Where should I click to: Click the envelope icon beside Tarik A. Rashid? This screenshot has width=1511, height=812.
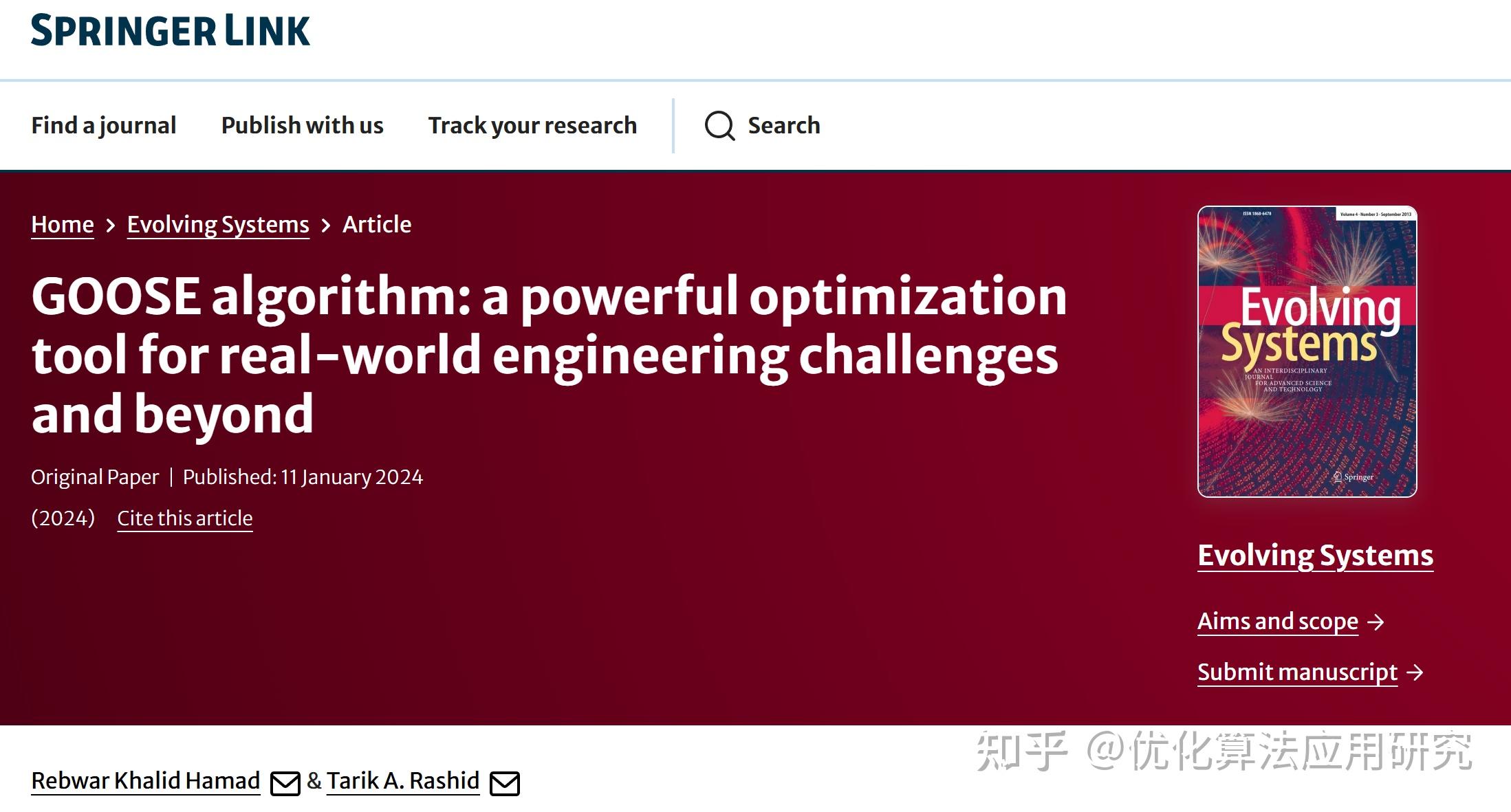[x=504, y=782]
